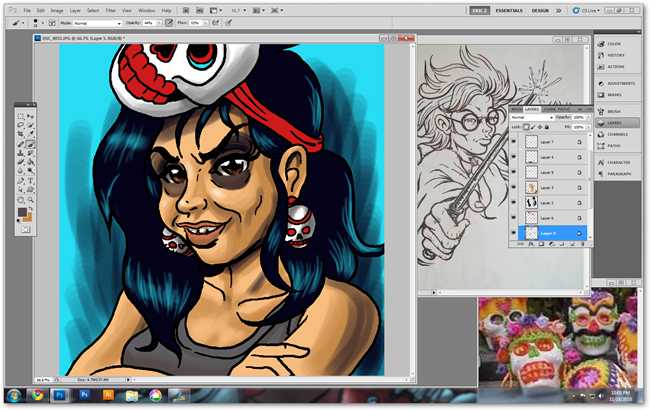Open Illustrator from the taskbar
This screenshot has width=650, height=410.
click(108, 395)
